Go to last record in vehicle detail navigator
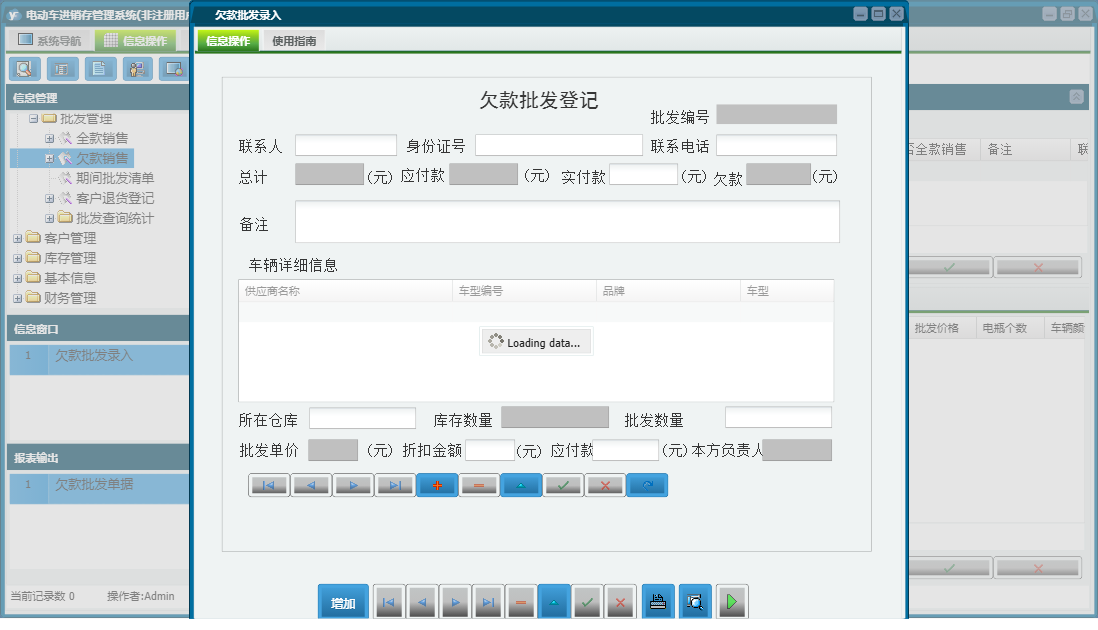 click(395, 485)
